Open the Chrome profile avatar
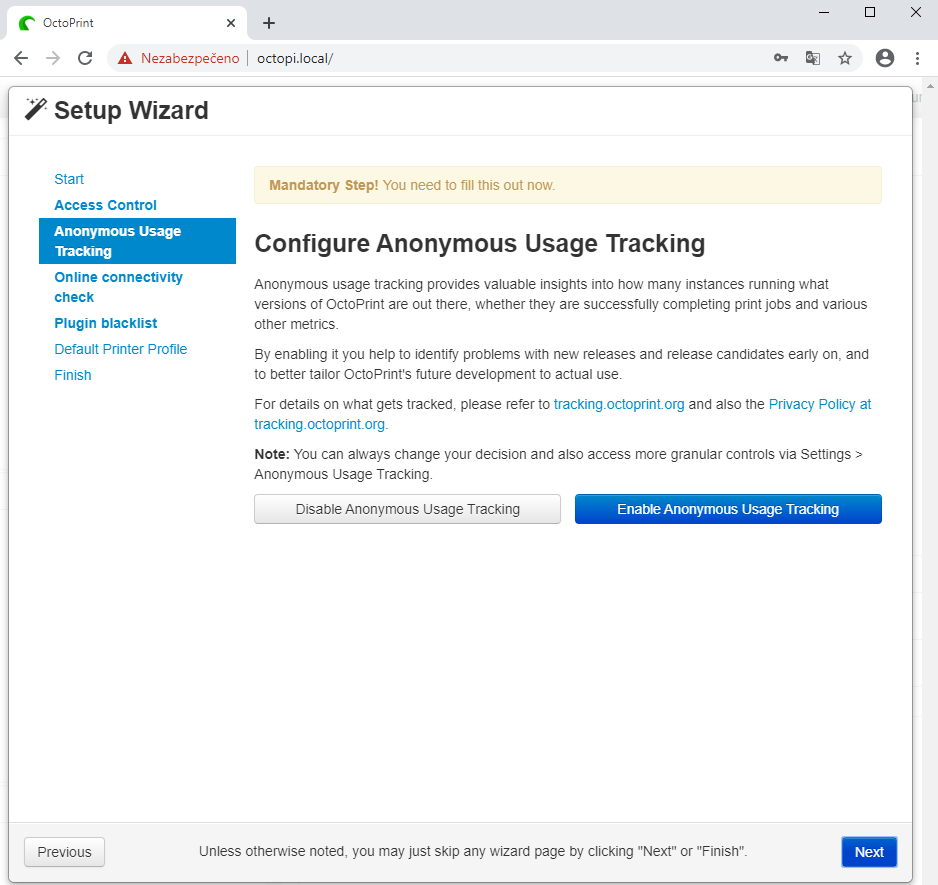938x885 pixels. [x=885, y=58]
